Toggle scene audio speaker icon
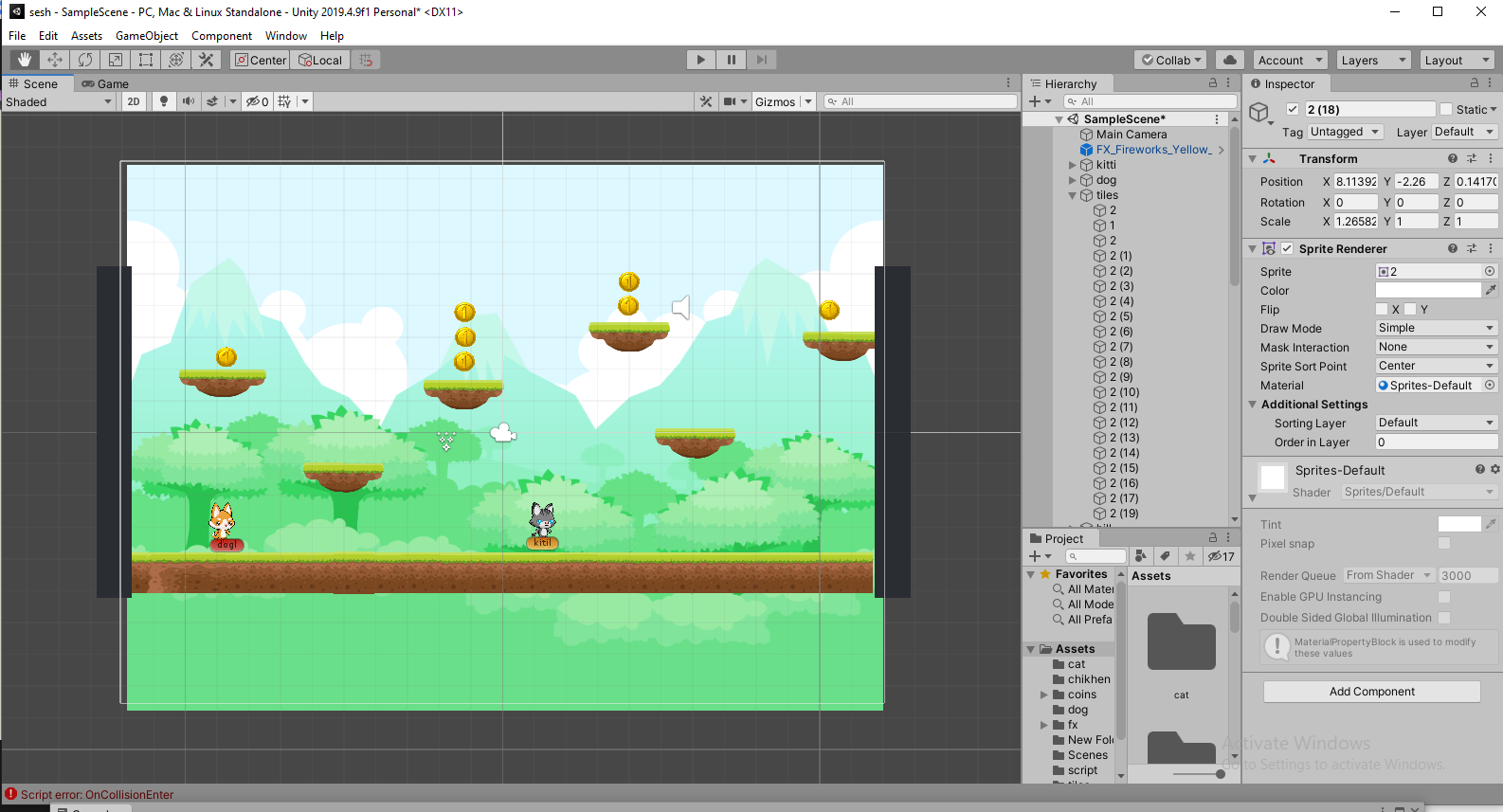 coord(188,101)
